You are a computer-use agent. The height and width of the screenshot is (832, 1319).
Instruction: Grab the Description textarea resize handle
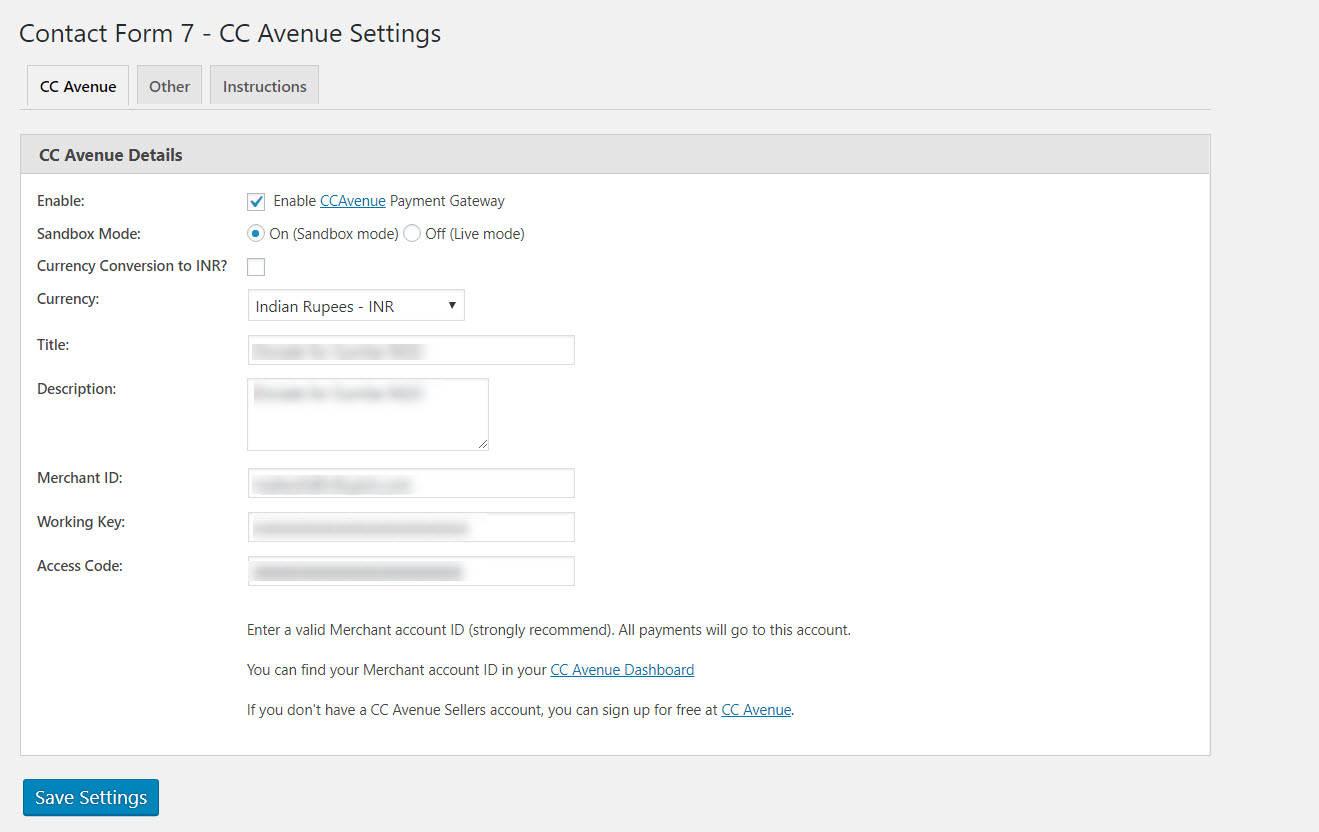(483, 444)
